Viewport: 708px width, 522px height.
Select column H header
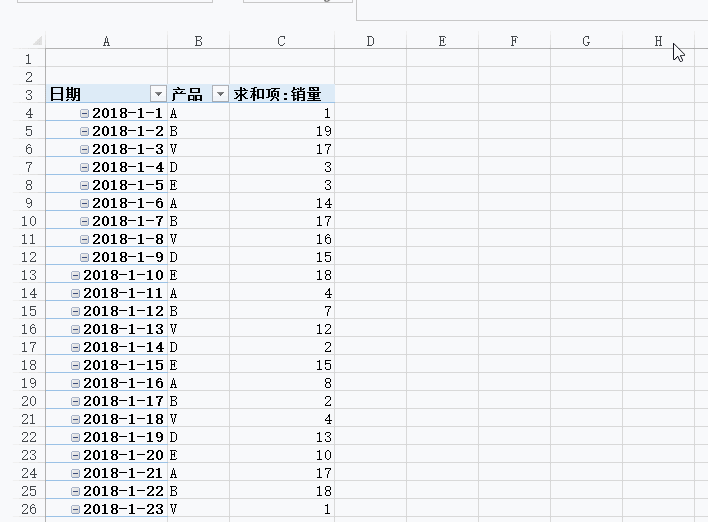tap(658, 41)
